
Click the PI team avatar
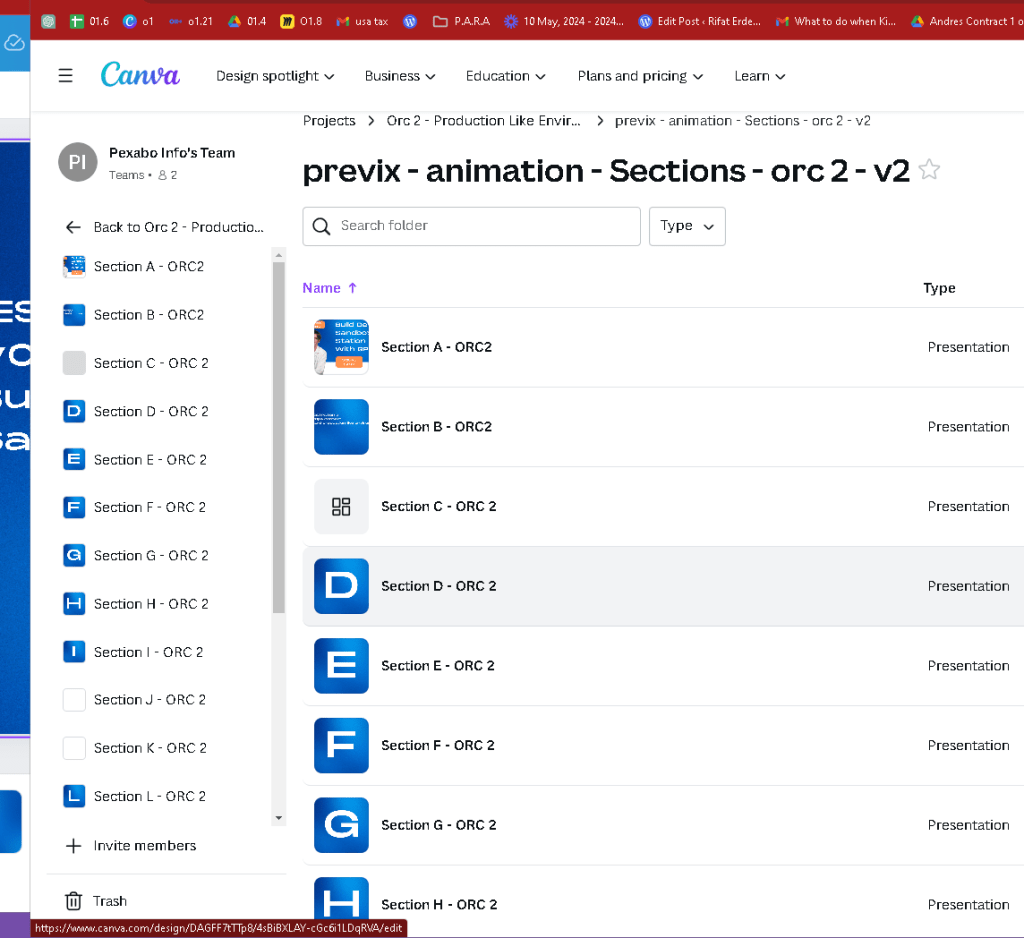pyautogui.click(x=78, y=162)
